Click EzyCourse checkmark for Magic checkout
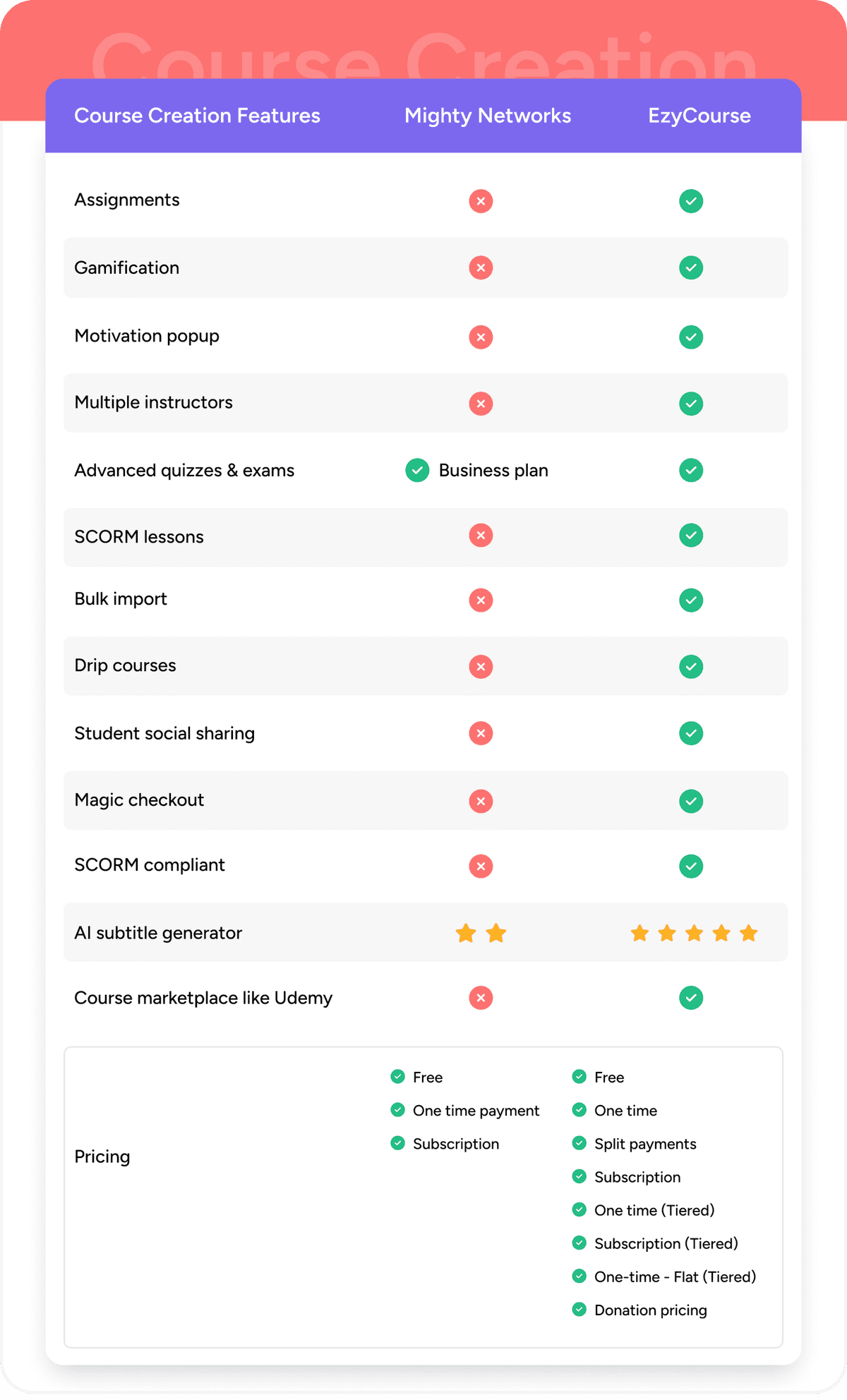This screenshot has height=1400, width=847. (x=691, y=801)
